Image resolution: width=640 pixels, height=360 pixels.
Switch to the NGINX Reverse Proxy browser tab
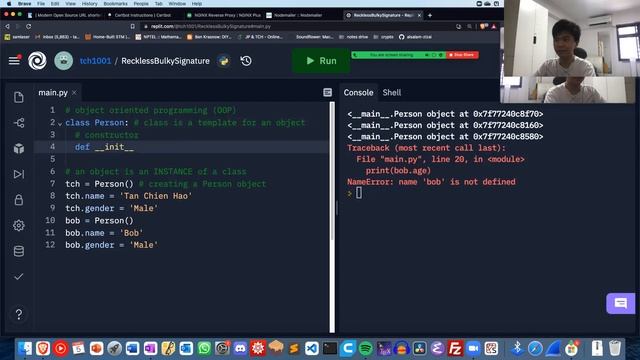(224, 15)
